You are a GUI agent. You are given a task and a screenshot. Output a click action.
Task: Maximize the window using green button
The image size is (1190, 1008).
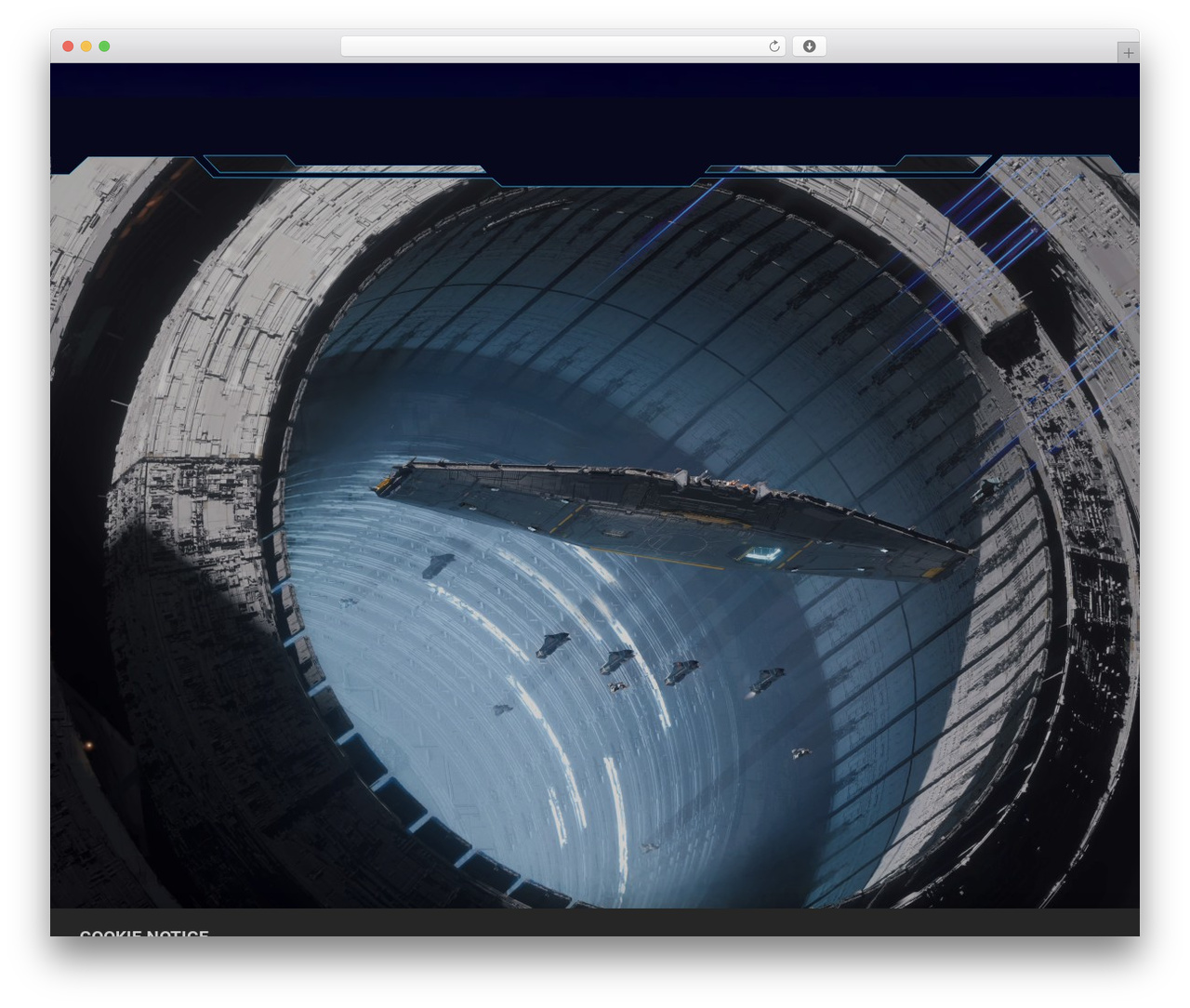tap(104, 46)
